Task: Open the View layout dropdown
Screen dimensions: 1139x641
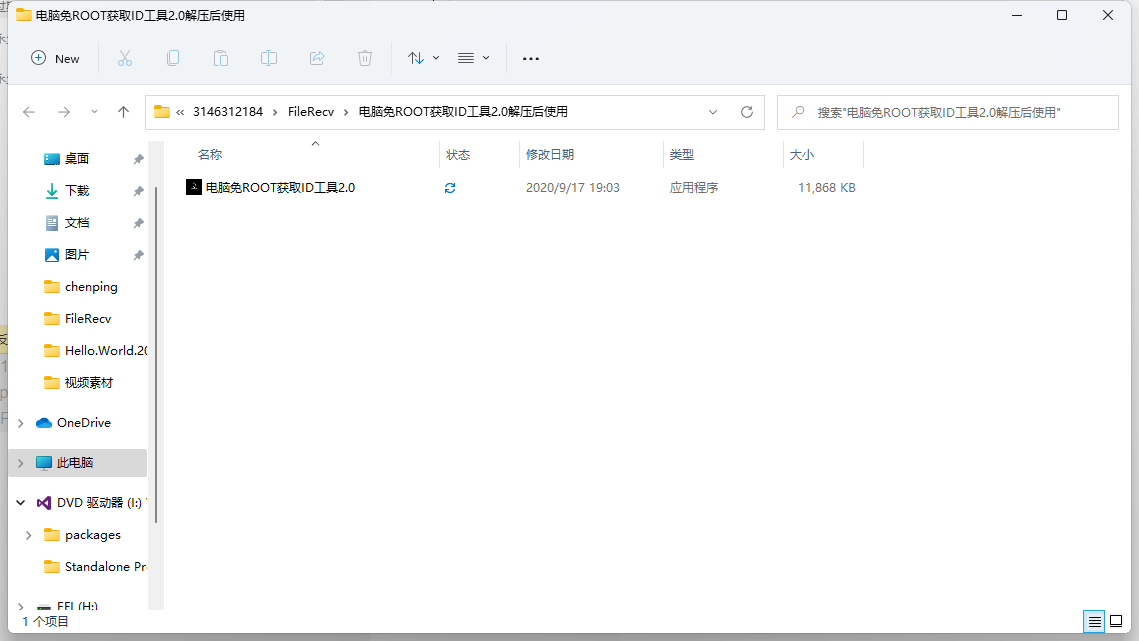Action: [474, 58]
